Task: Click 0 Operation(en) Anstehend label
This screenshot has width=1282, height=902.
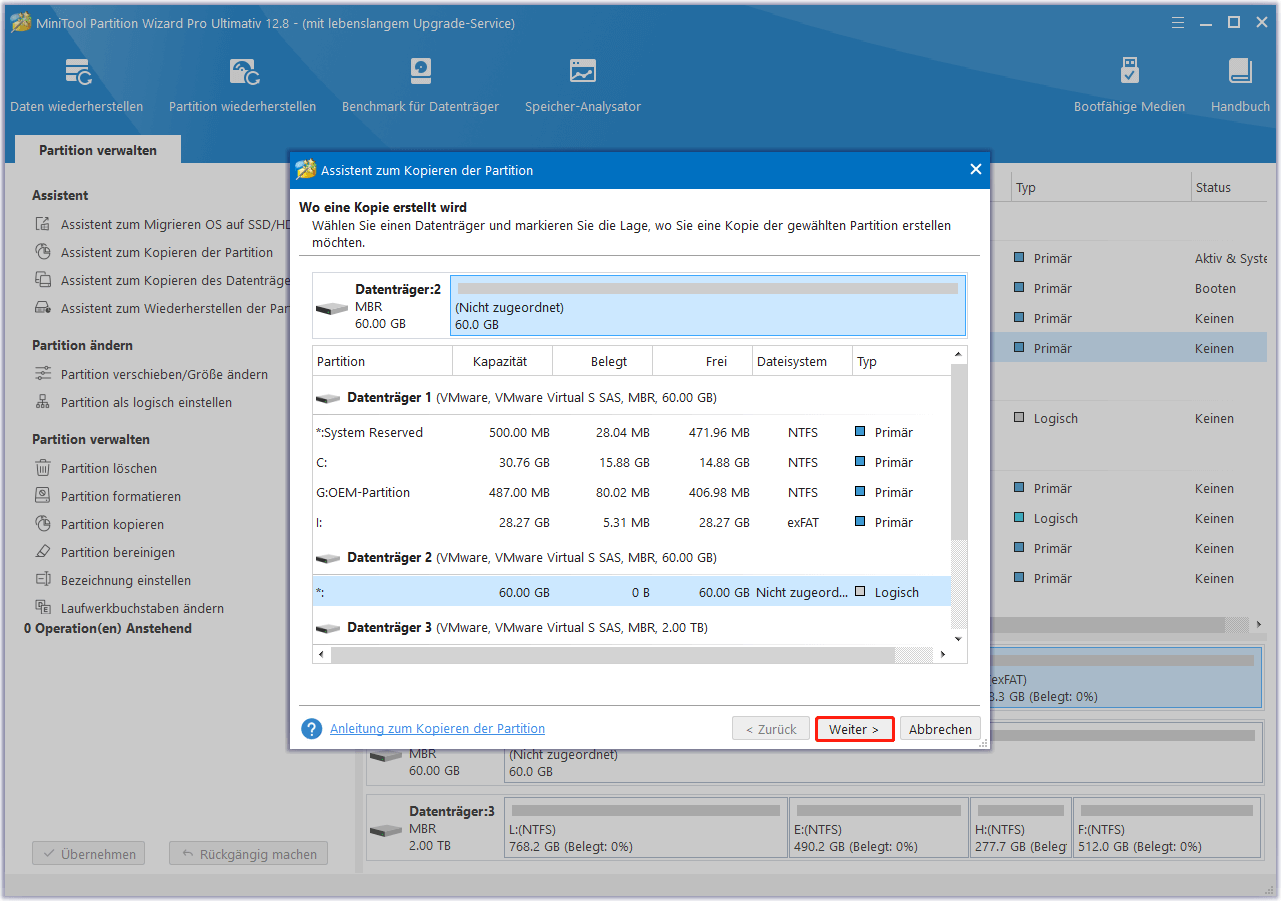Action: pyautogui.click(x=108, y=629)
